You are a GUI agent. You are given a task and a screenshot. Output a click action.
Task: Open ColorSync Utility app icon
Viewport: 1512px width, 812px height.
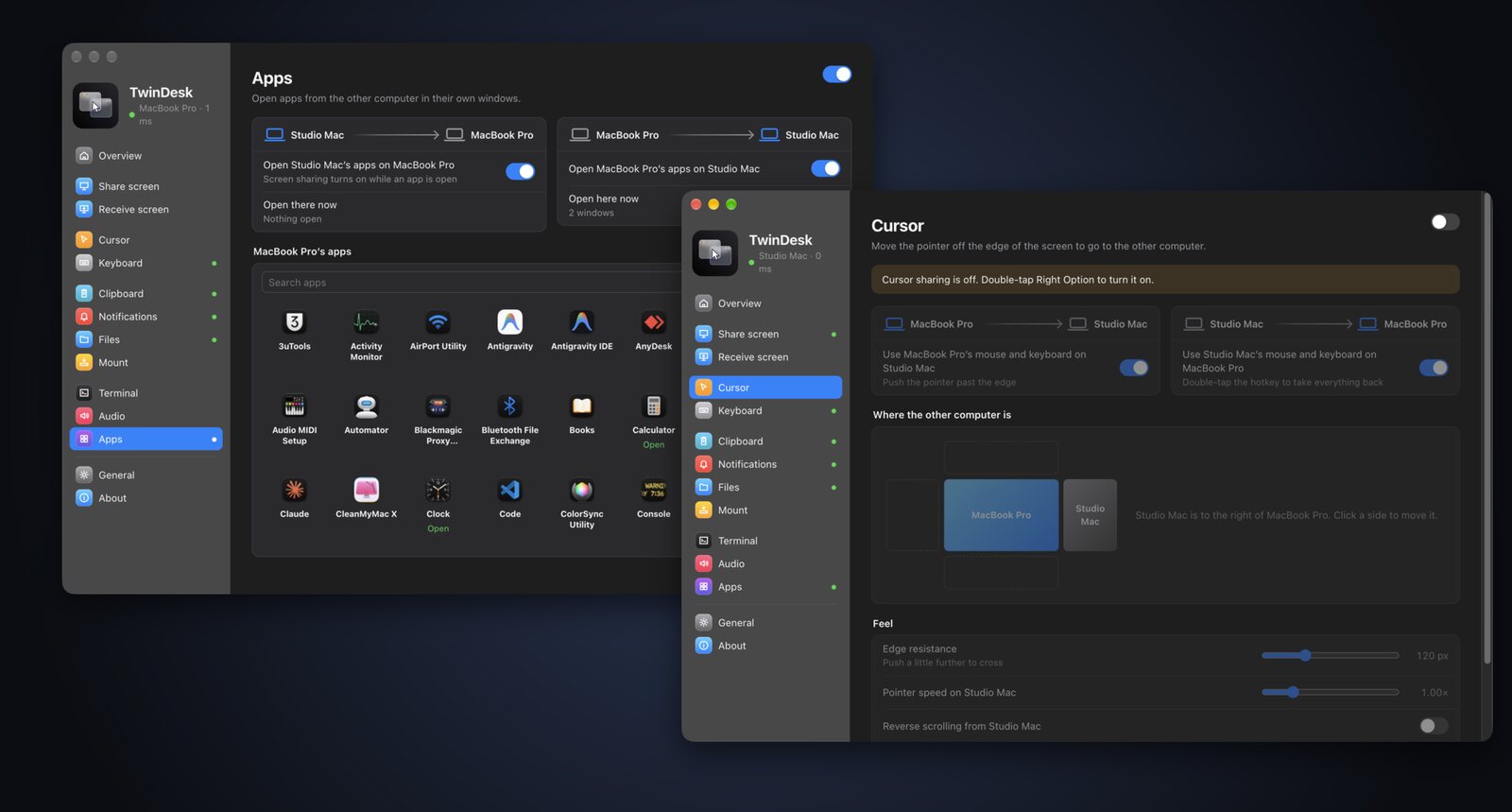(581, 490)
